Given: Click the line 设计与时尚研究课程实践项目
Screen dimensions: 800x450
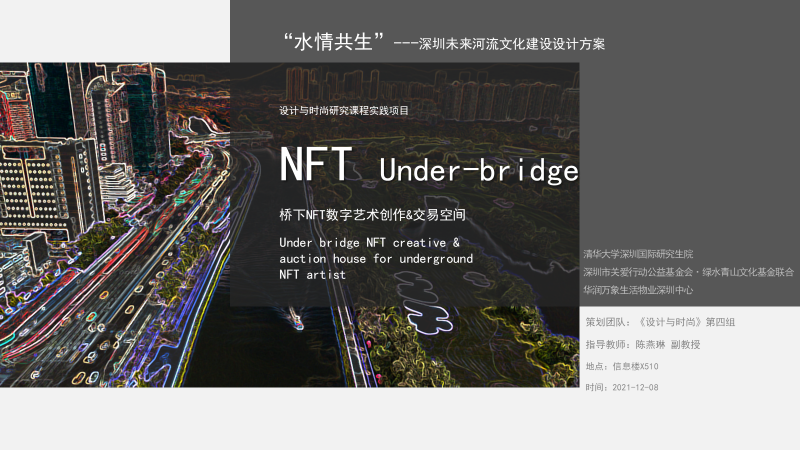Looking at the screenshot, I should click(x=344, y=112).
